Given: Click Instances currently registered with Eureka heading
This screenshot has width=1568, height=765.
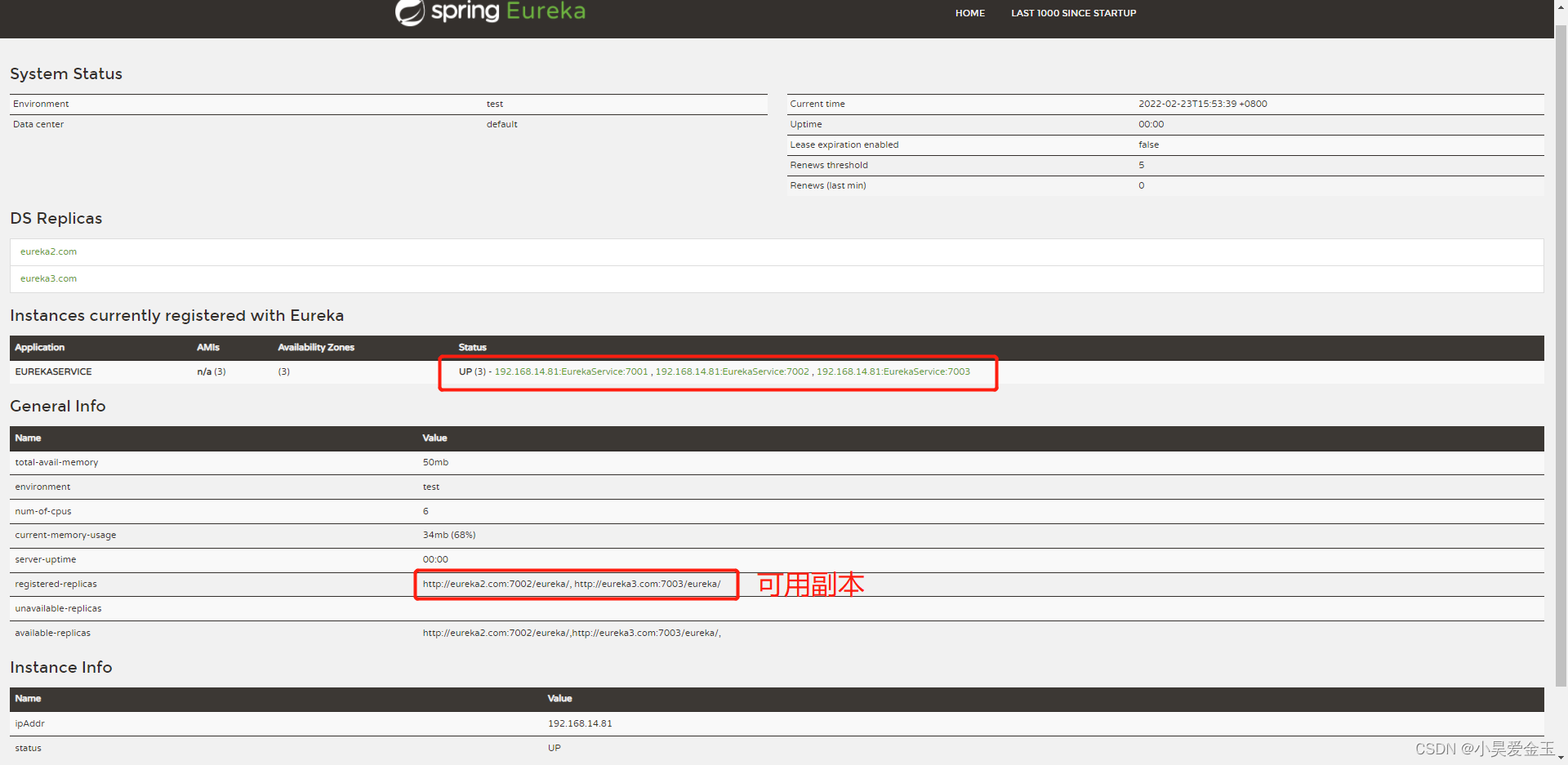Looking at the screenshot, I should click(x=177, y=315).
